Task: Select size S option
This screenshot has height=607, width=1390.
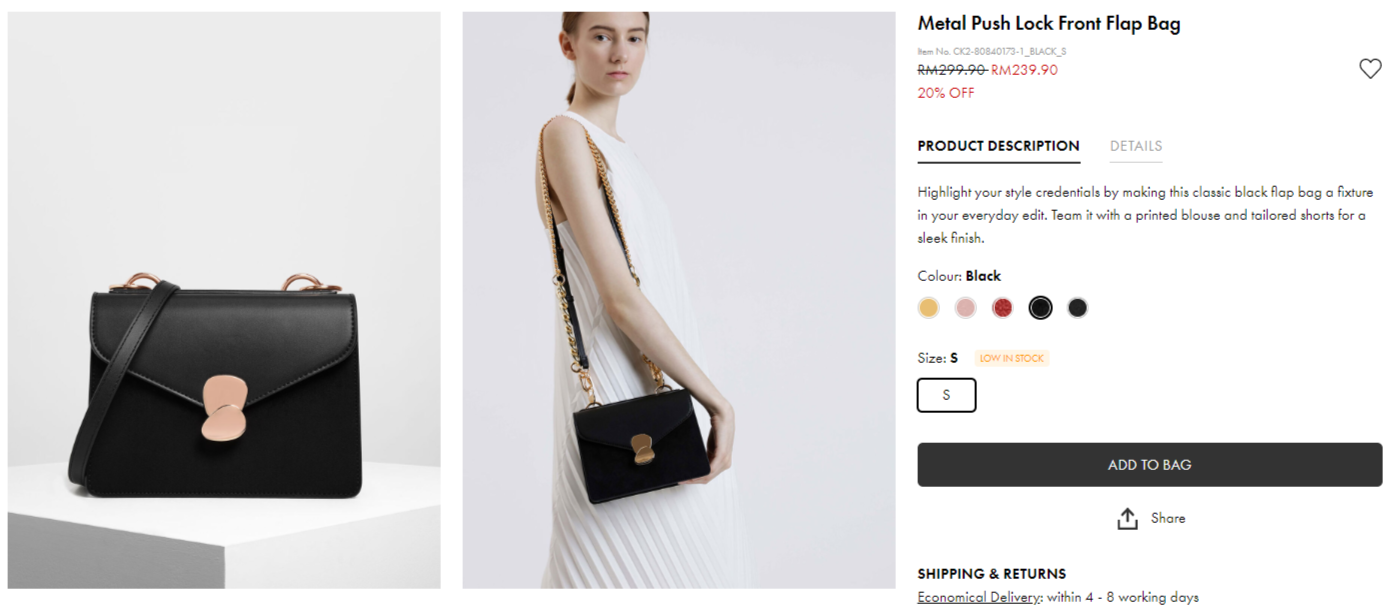Action: click(x=946, y=395)
